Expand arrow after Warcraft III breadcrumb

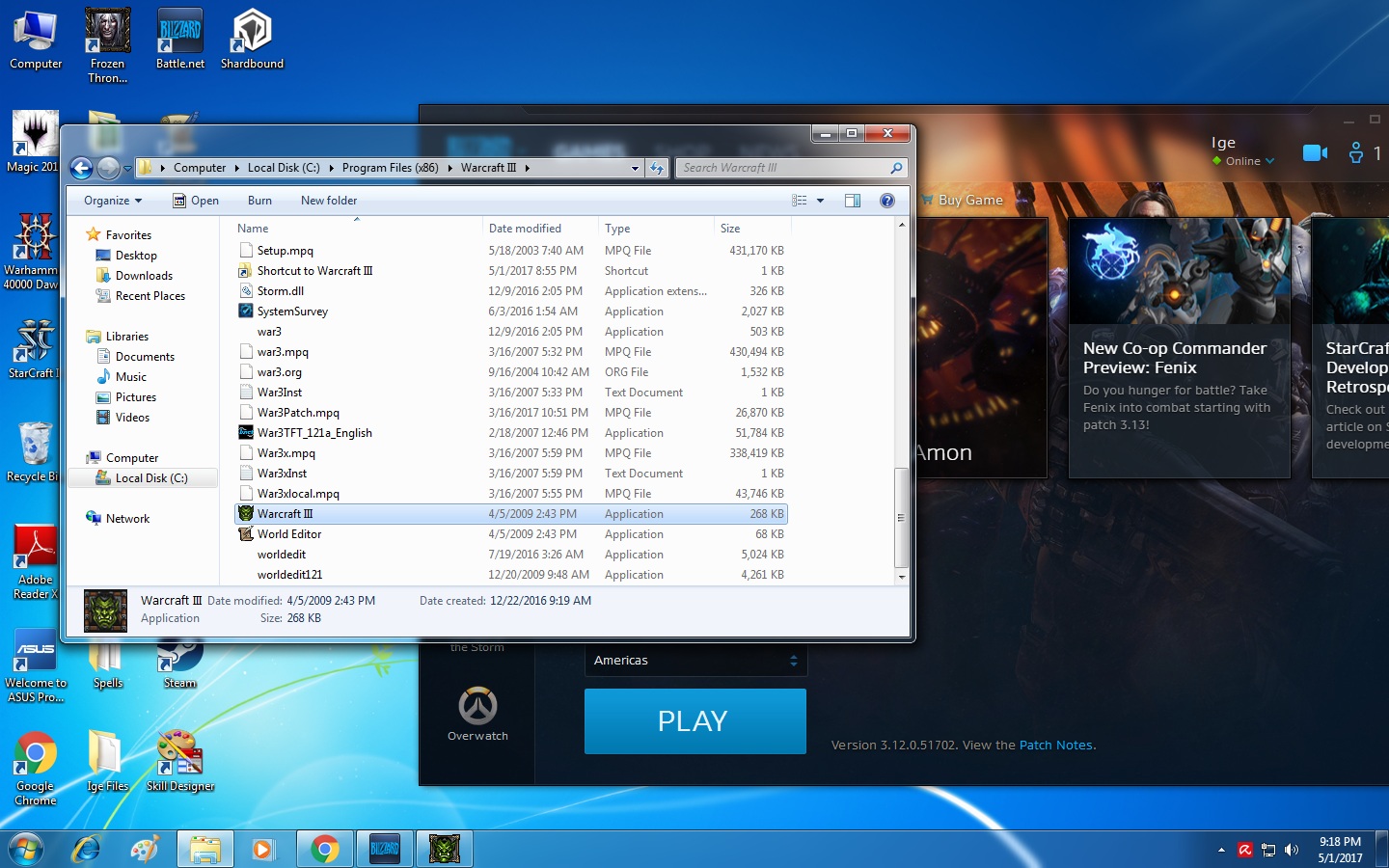(x=527, y=168)
